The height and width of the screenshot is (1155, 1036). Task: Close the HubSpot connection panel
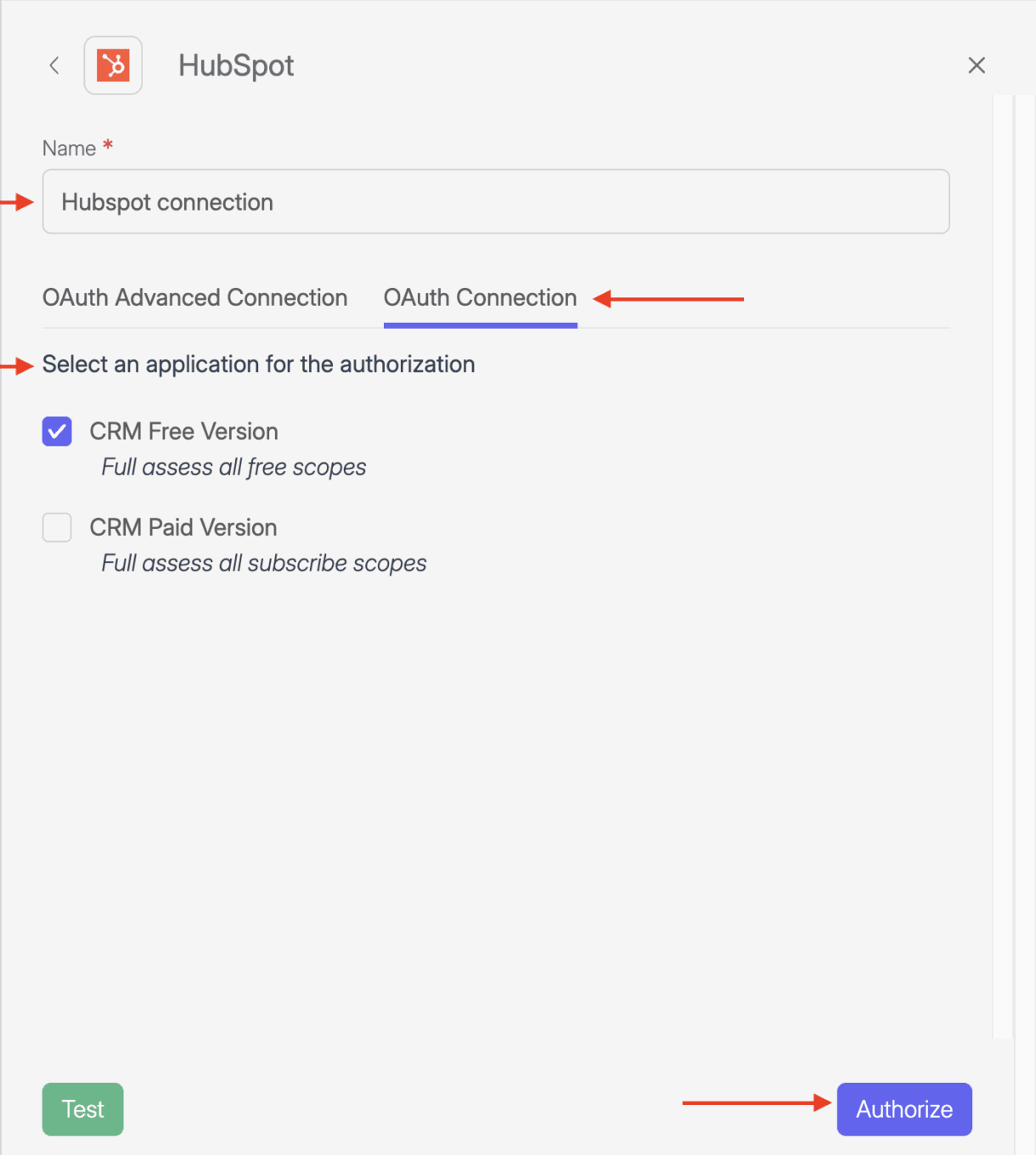click(977, 65)
